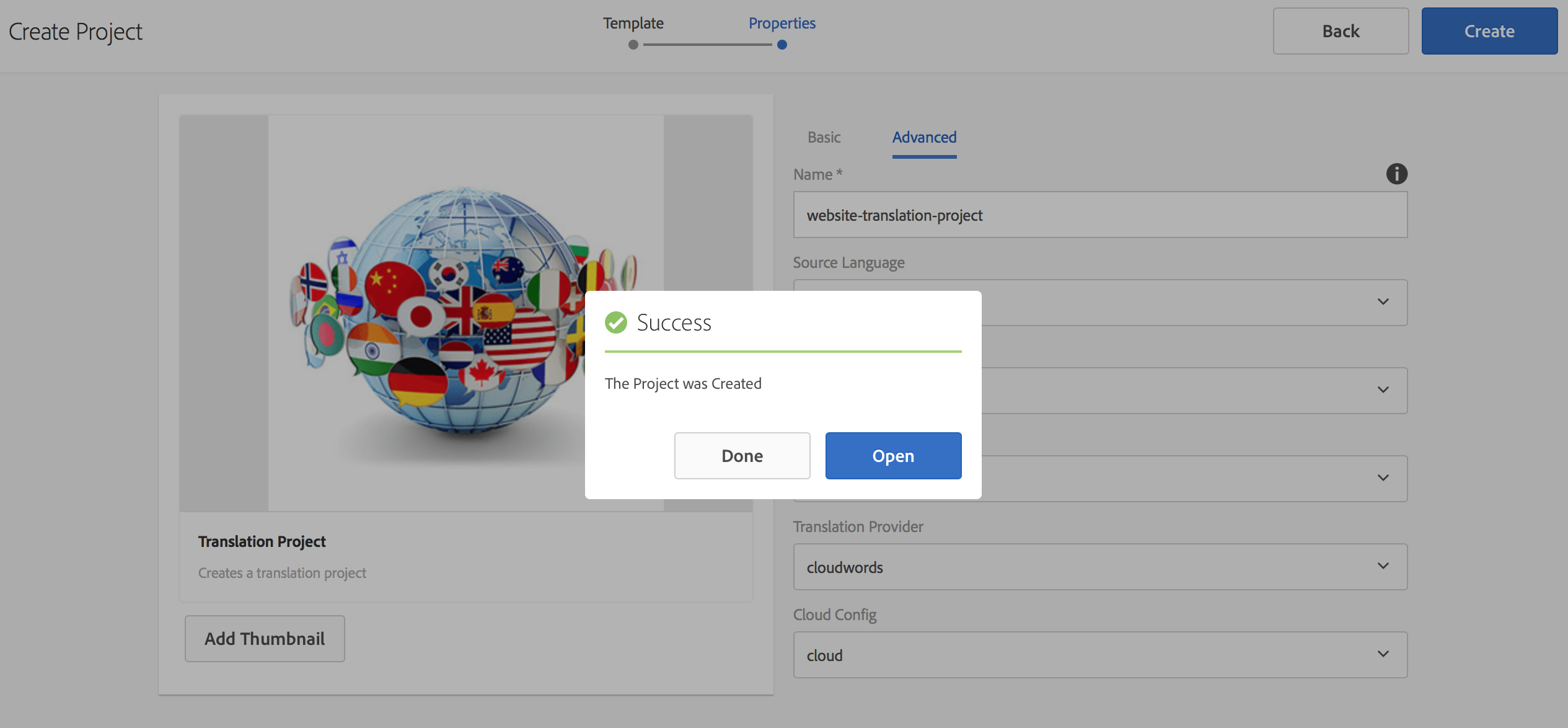Click the Template wizard step label
1568x728 pixels.
click(x=633, y=23)
